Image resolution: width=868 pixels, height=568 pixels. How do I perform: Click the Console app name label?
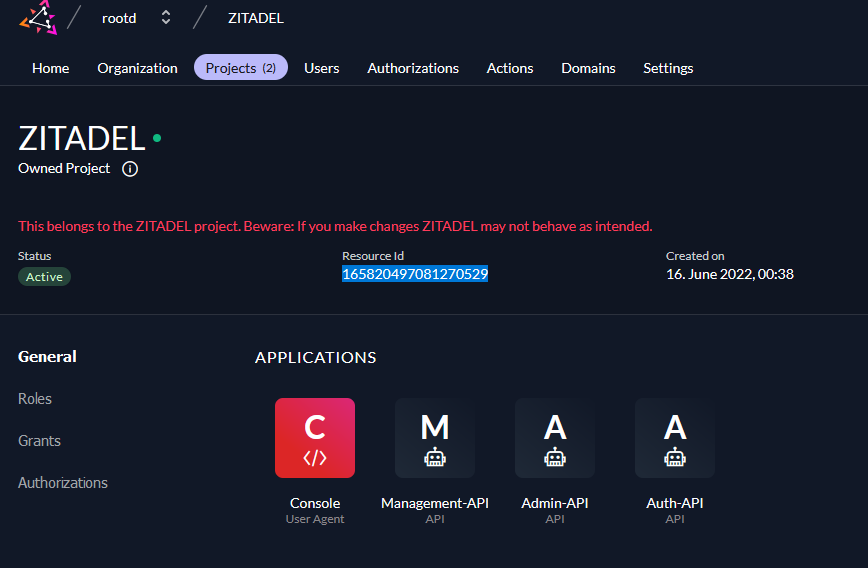[315, 503]
